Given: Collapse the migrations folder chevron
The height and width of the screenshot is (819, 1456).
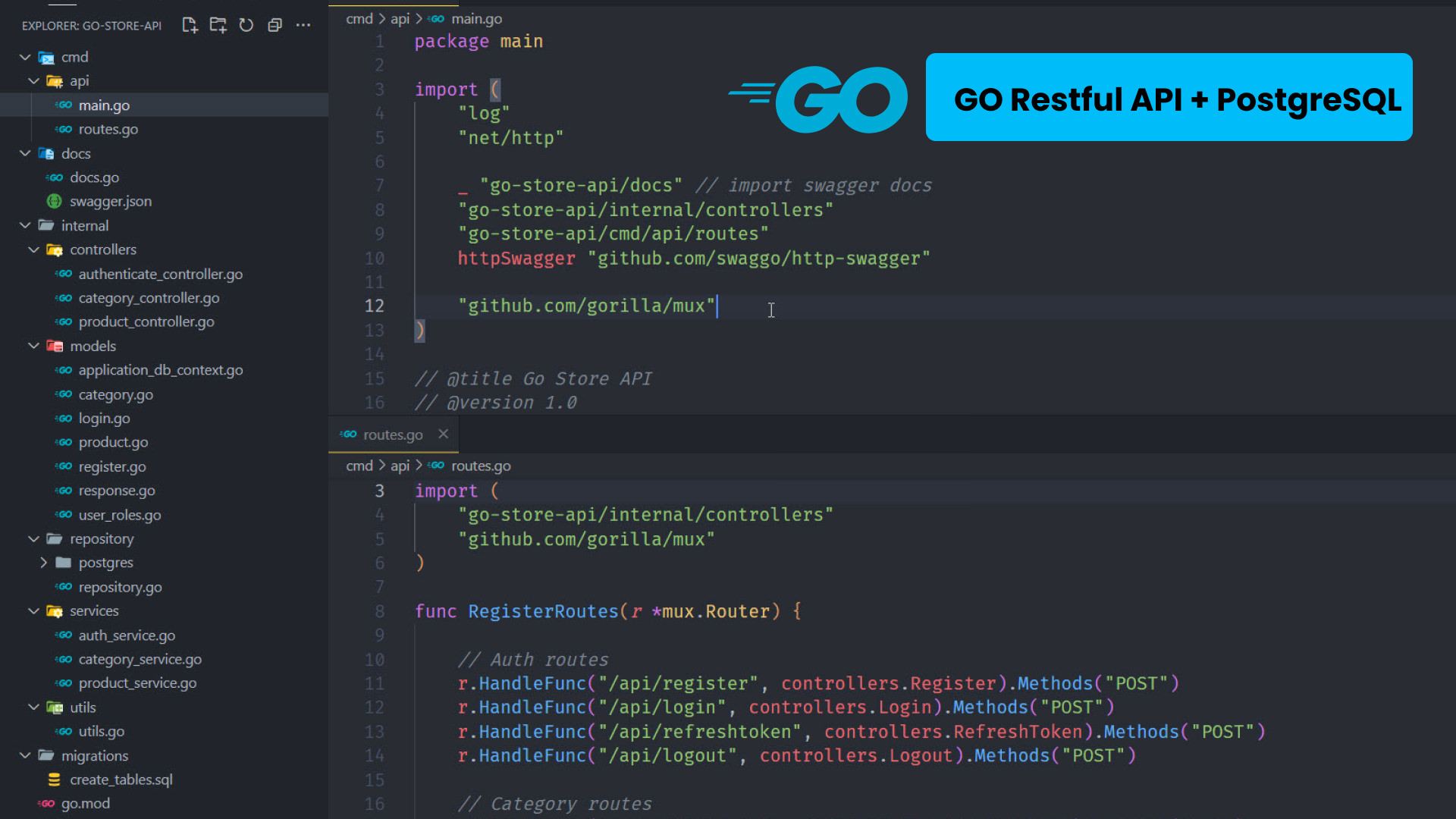Looking at the screenshot, I should tap(25, 755).
